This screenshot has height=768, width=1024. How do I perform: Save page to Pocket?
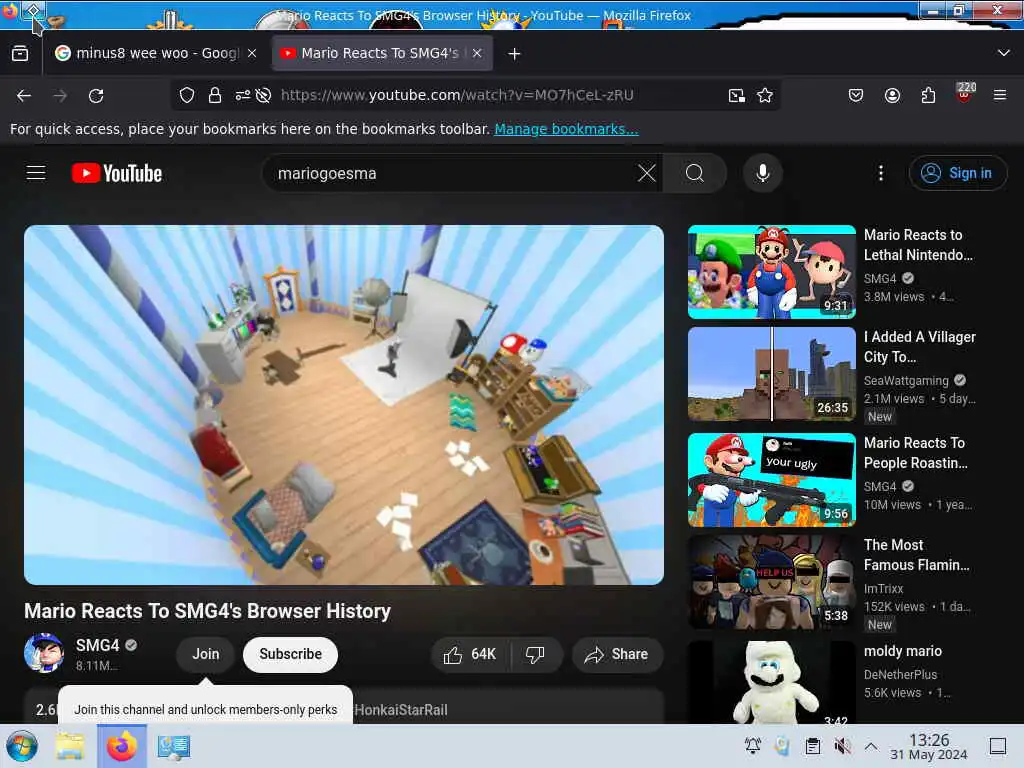[856, 95]
